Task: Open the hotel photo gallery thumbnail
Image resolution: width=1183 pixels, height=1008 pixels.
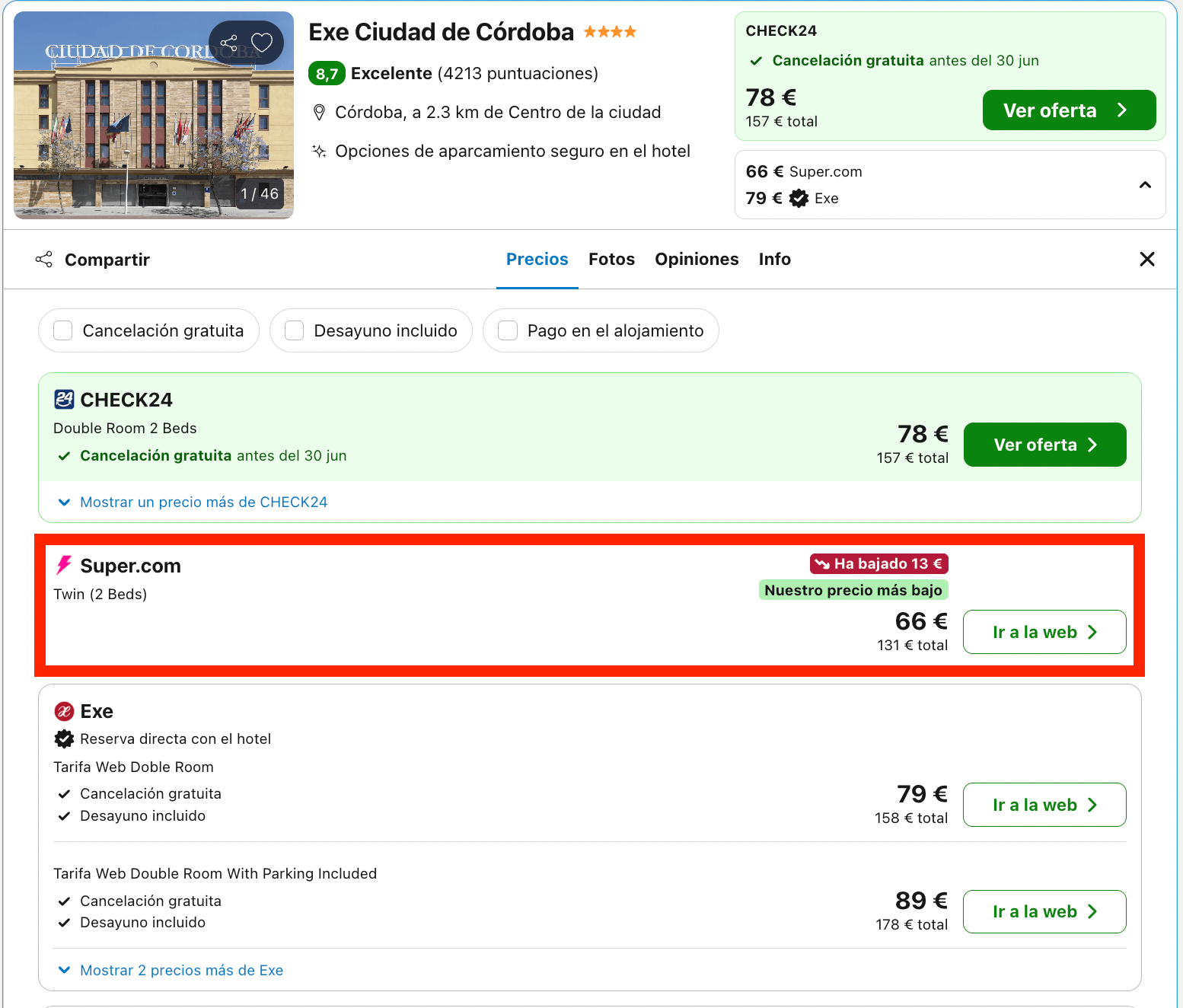Action: click(154, 115)
